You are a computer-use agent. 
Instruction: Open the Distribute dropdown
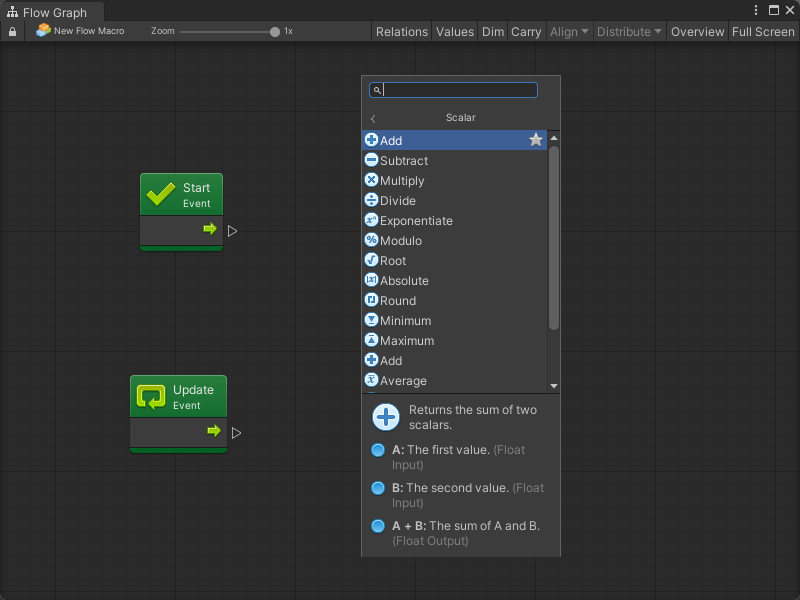629,32
